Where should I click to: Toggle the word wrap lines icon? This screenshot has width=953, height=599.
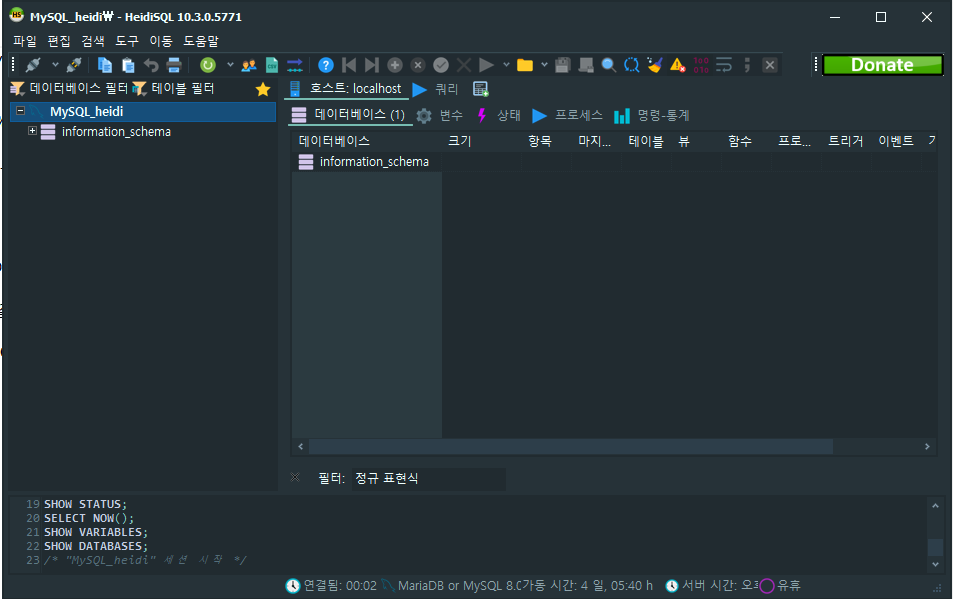coord(723,65)
